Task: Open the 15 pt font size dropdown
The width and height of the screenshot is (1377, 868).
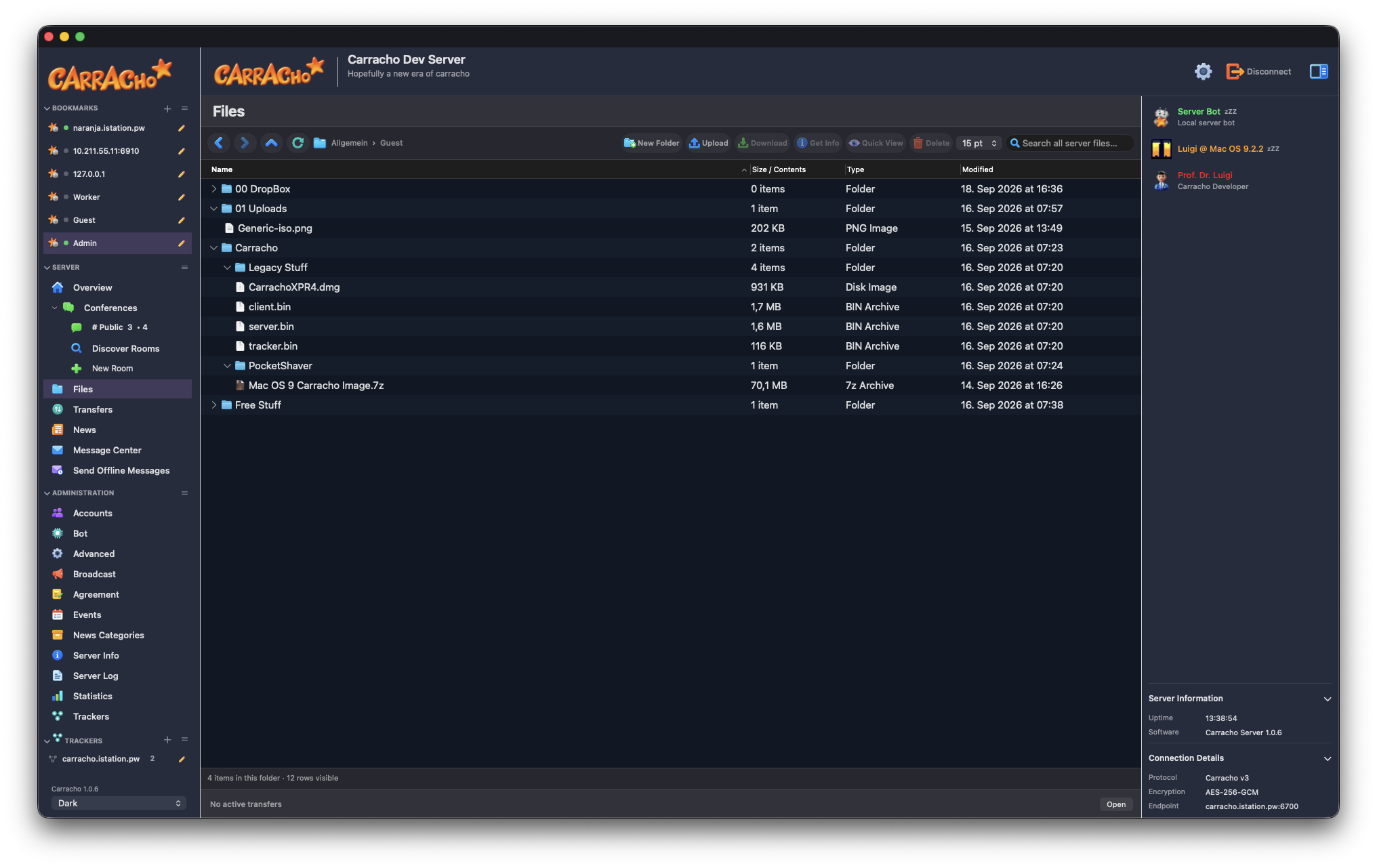Action: click(x=979, y=143)
